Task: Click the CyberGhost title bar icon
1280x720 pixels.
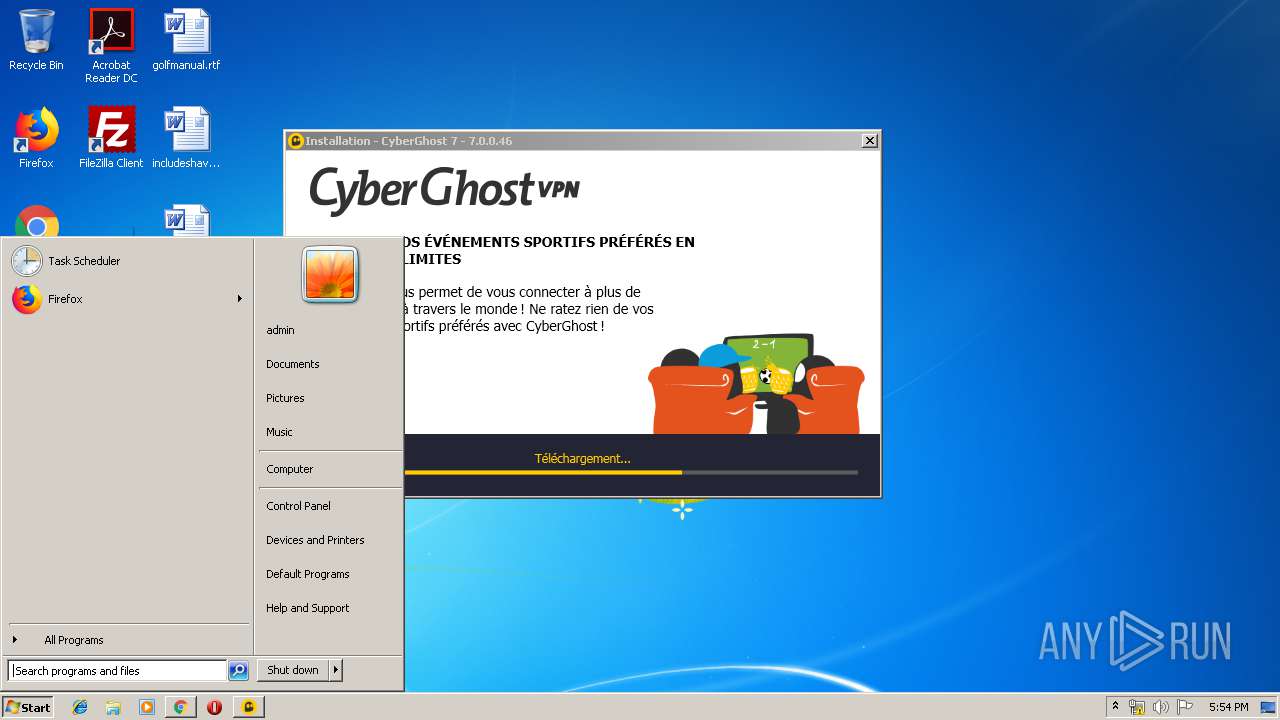Action: pyautogui.click(x=295, y=141)
